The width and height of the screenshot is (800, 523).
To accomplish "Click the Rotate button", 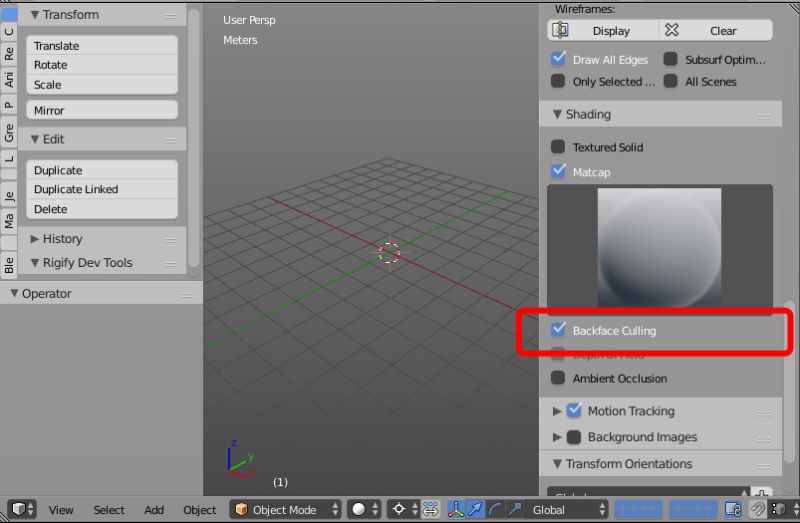I will (x=102, y=65).
